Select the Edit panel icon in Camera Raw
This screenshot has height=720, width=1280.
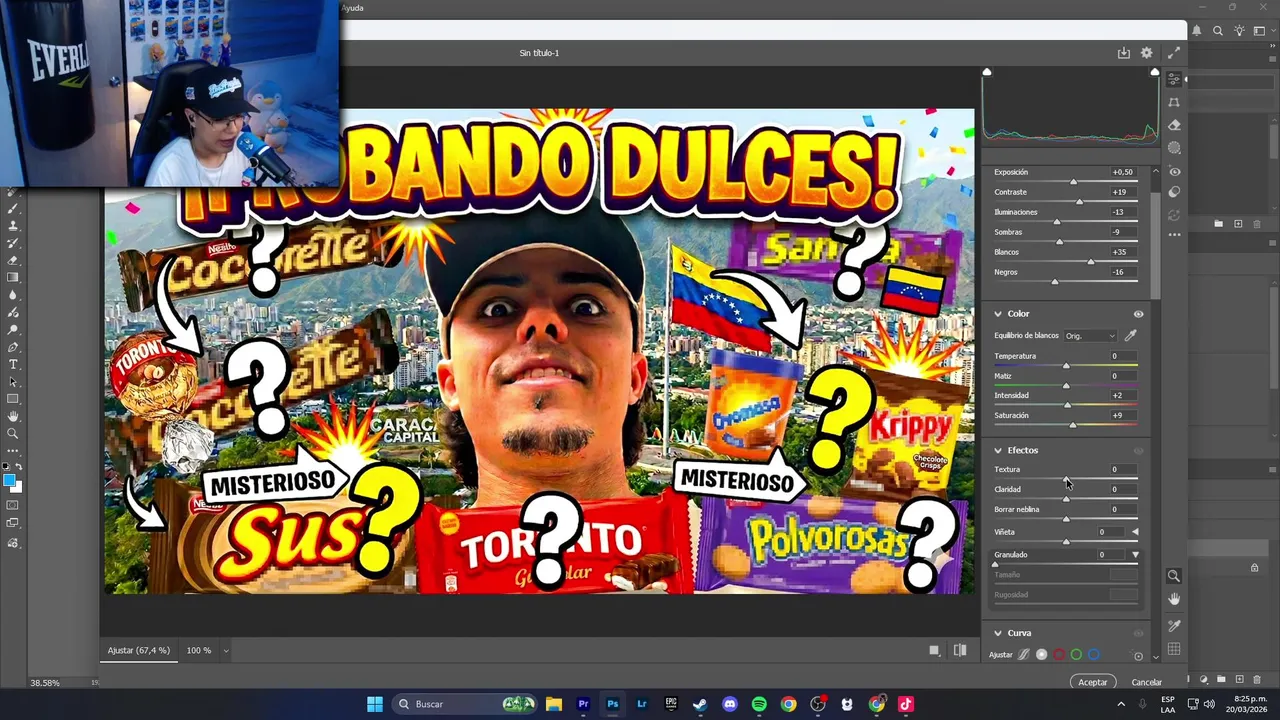coord(1175,79)
